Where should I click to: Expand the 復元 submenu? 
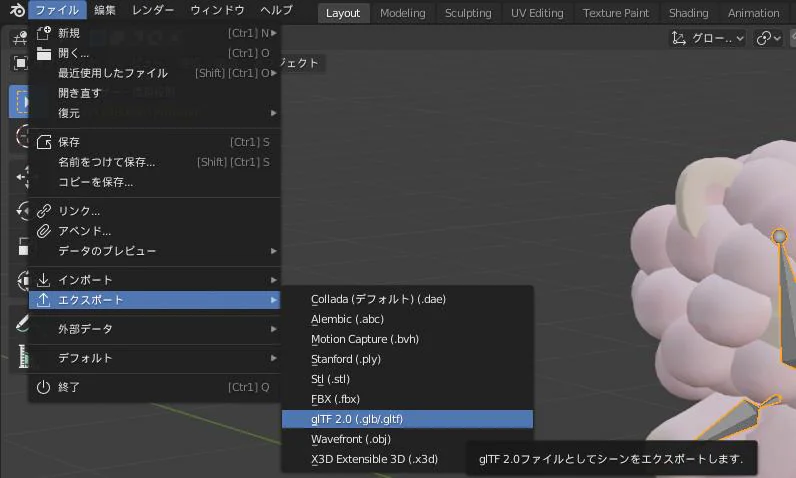(155, 113)
